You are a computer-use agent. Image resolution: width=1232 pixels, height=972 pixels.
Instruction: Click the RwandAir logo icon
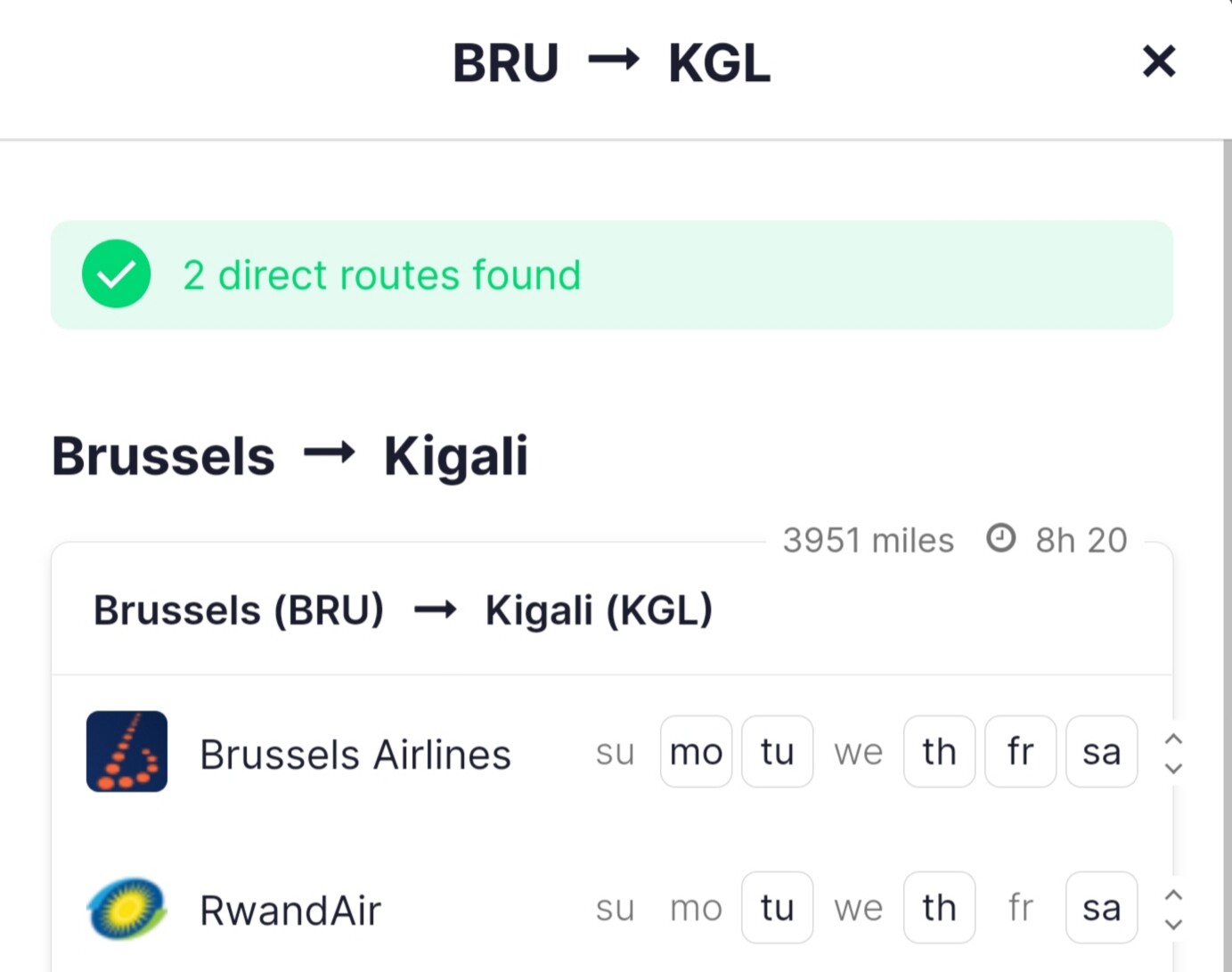point(126,908)
